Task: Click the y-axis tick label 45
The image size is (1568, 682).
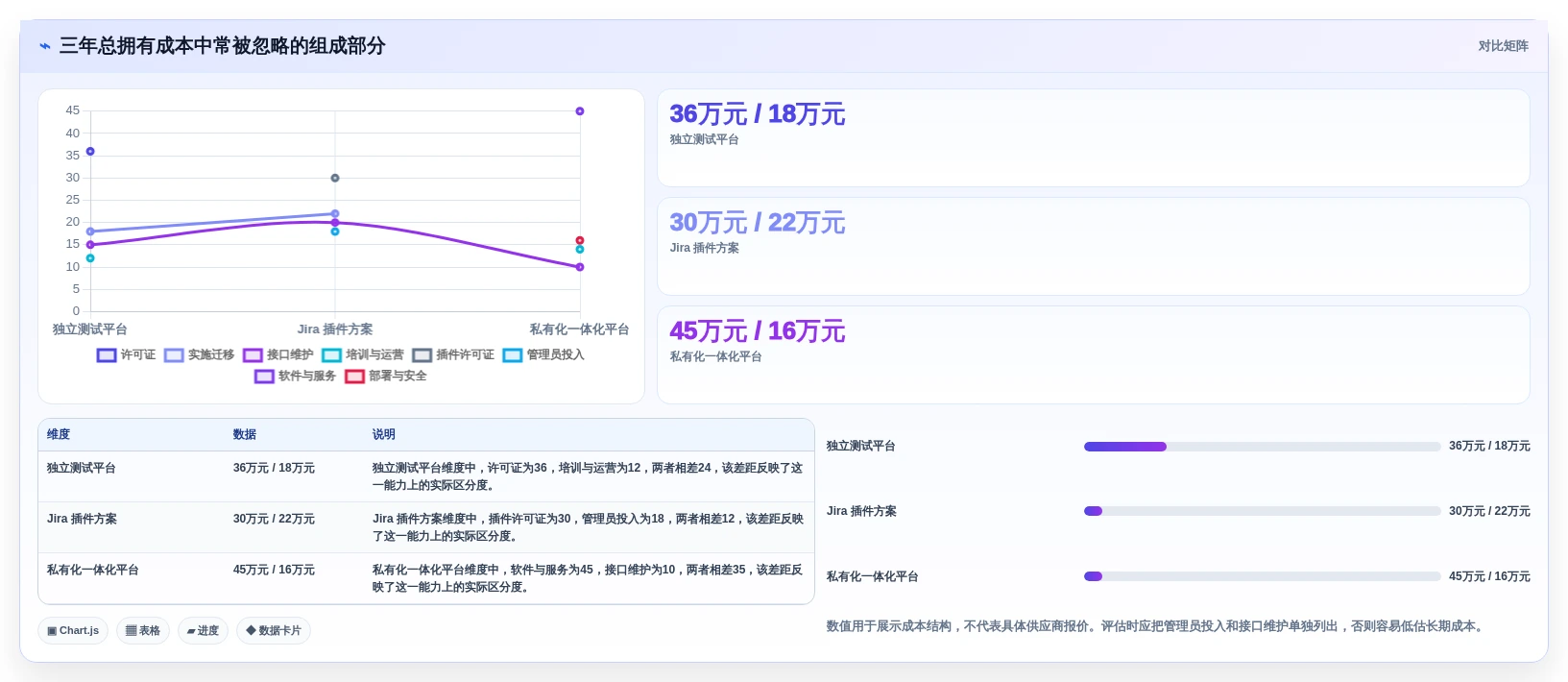Action: 73,110
